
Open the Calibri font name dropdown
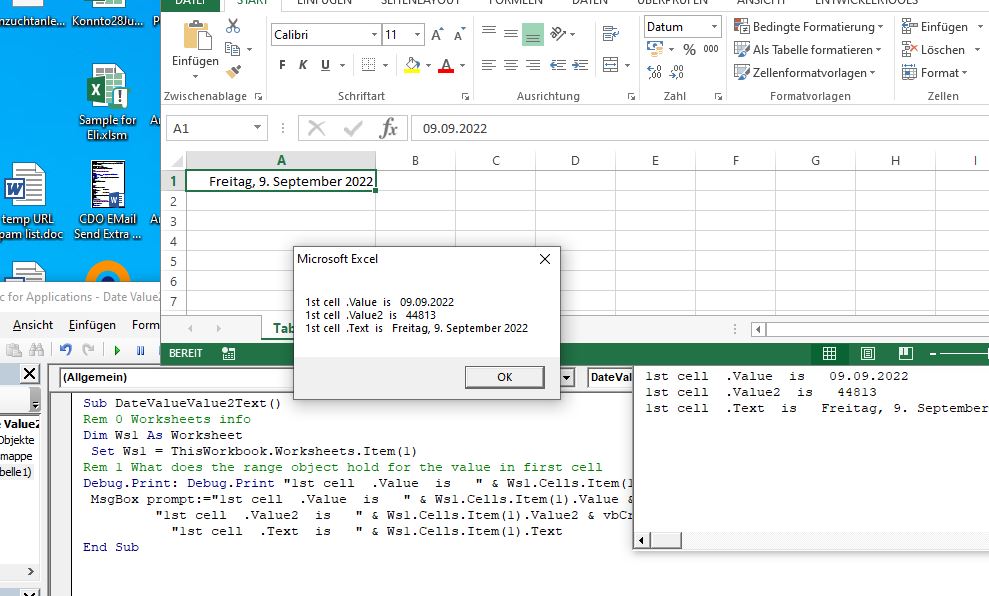374,35
